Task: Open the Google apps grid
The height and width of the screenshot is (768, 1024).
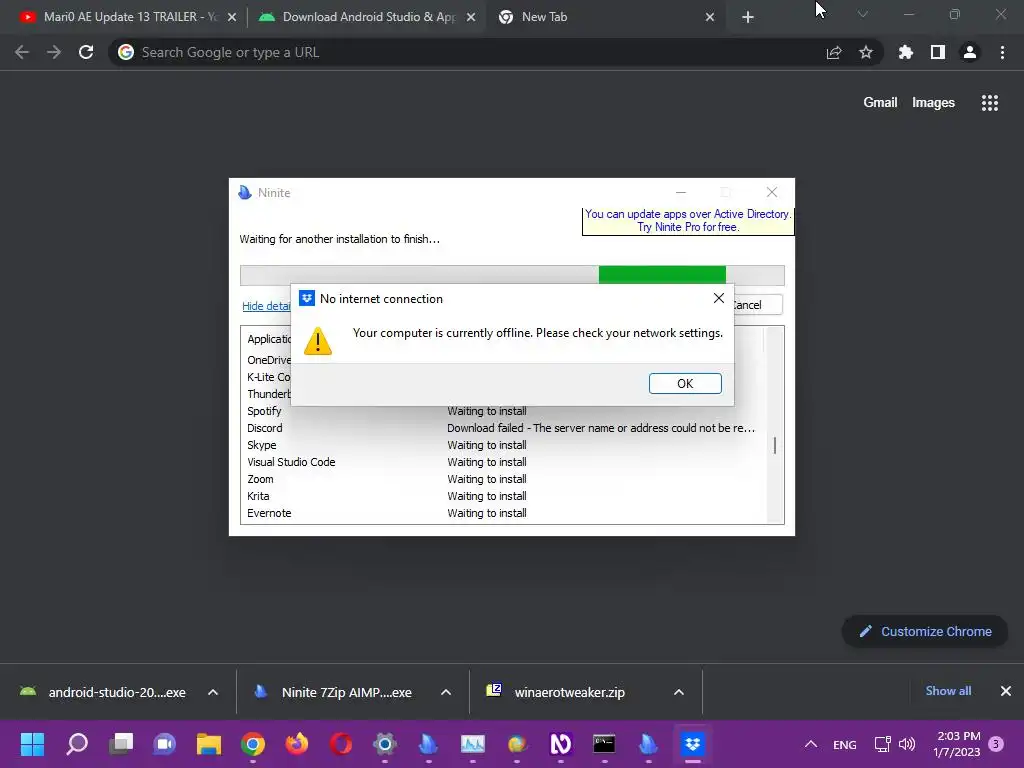Action: 989,103
